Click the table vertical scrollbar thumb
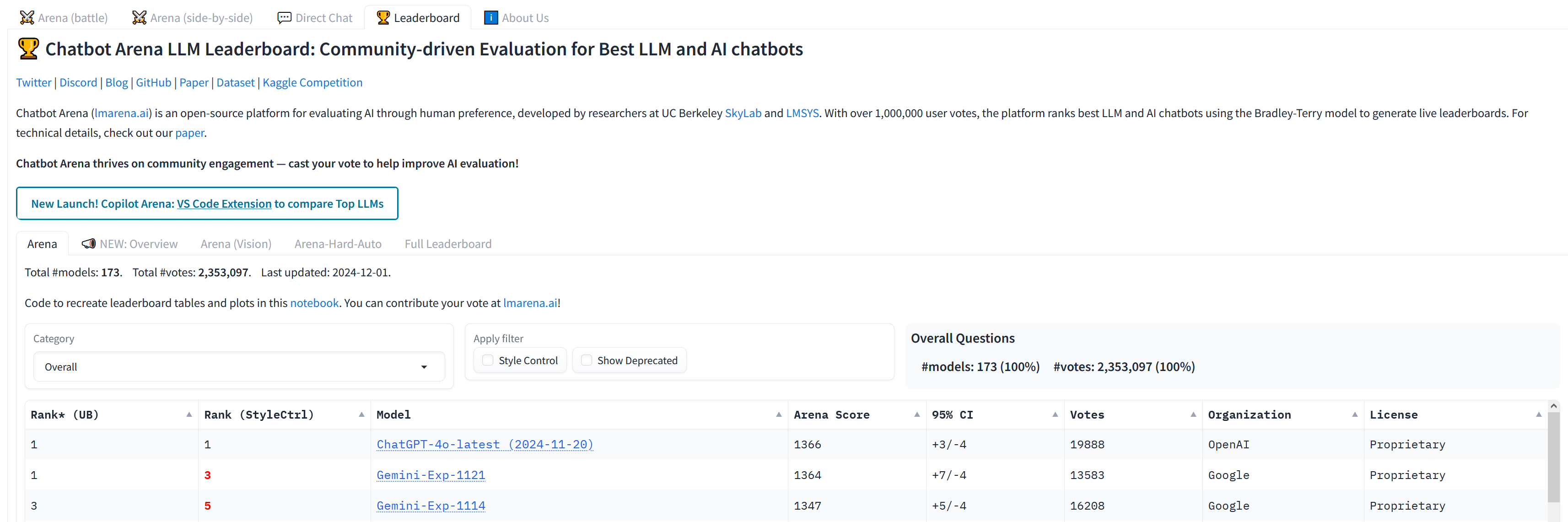The image size is (1568, 522). [x=1553, y=457]
